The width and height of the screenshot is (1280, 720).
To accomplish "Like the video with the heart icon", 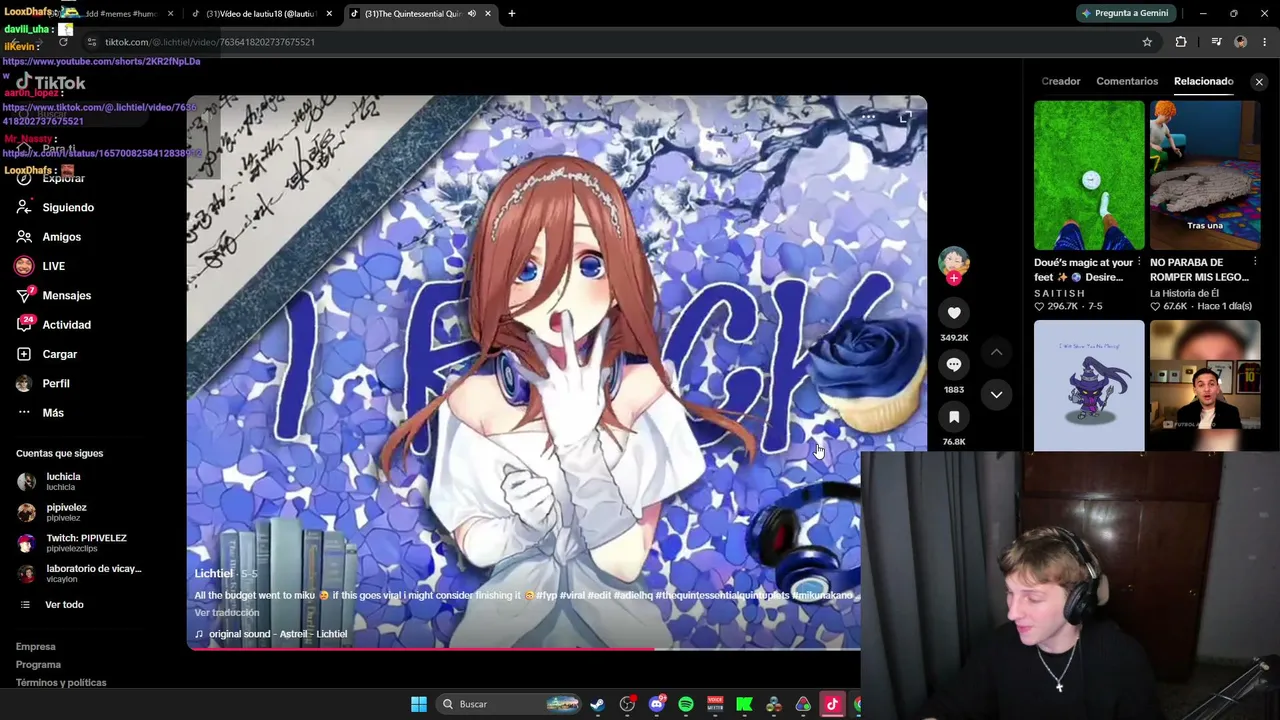I will pyautogui.click(x=954, y=313).
